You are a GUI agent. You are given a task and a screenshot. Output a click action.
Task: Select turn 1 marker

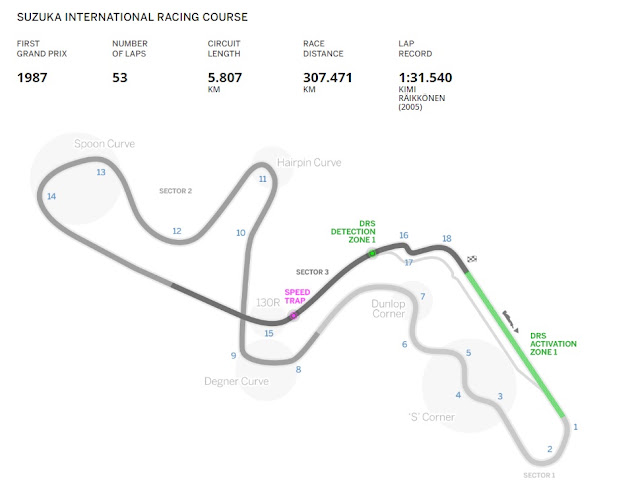(576, 427)
